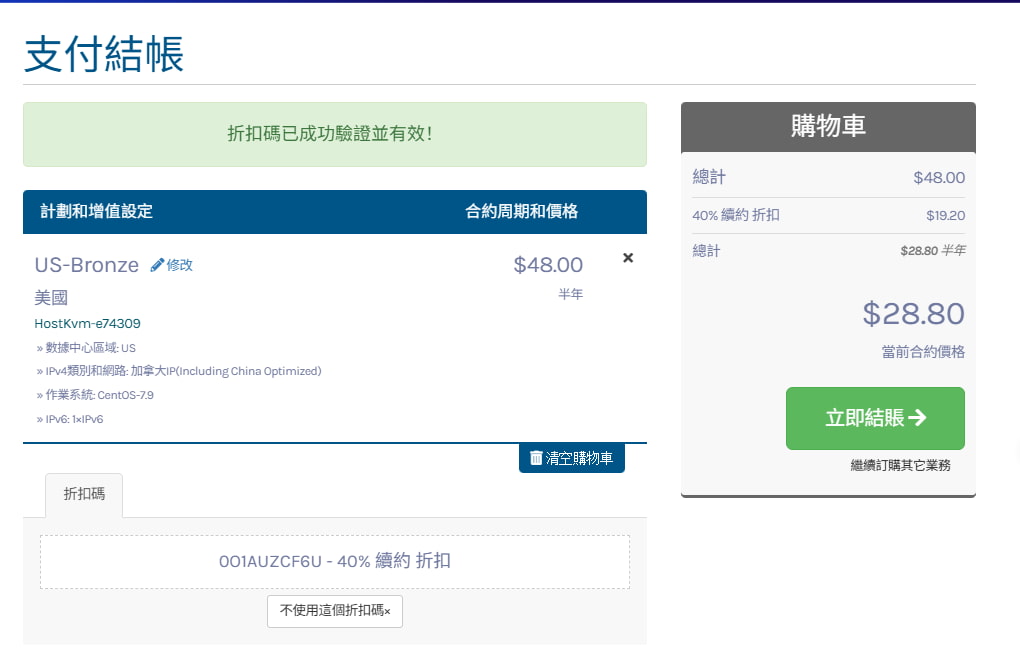Switch to the 折扣碼 tab
The image size is (1020, 664).
coord(84,495)
